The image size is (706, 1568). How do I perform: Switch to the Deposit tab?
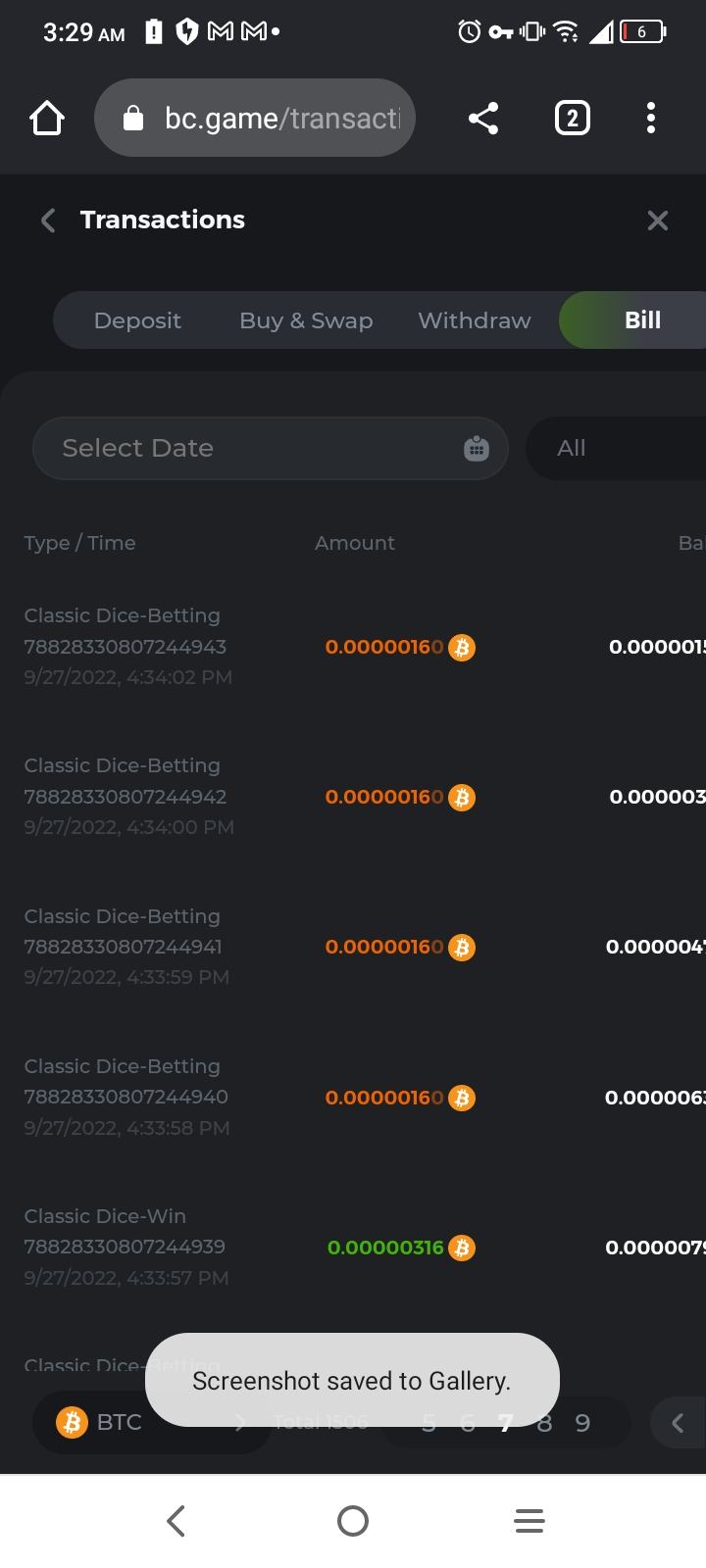tap(137, 320)
